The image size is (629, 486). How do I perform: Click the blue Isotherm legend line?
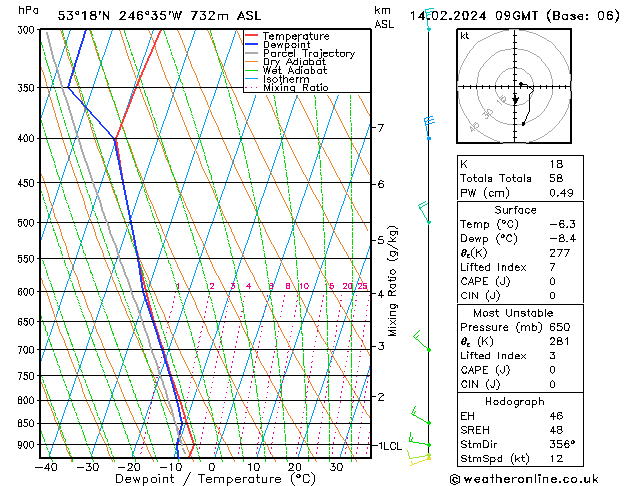[x=251, y=79]
